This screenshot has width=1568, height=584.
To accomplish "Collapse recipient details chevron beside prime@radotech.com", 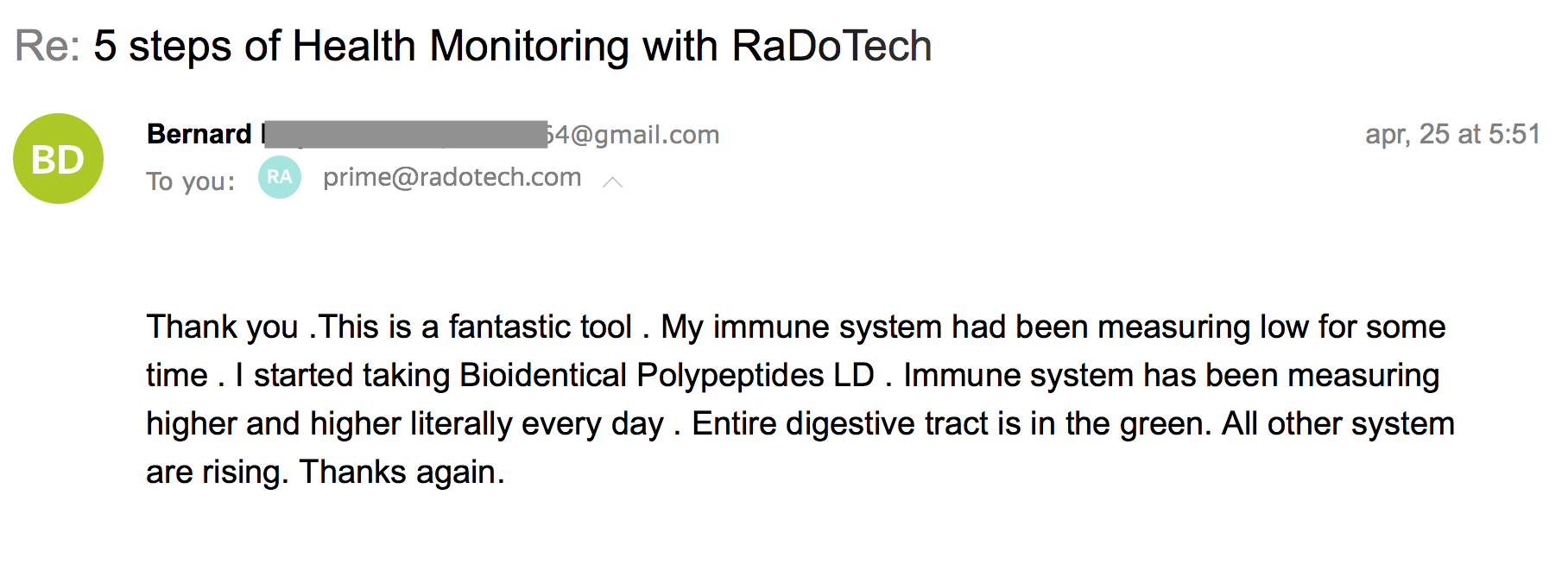I will (x=612, y=181).
